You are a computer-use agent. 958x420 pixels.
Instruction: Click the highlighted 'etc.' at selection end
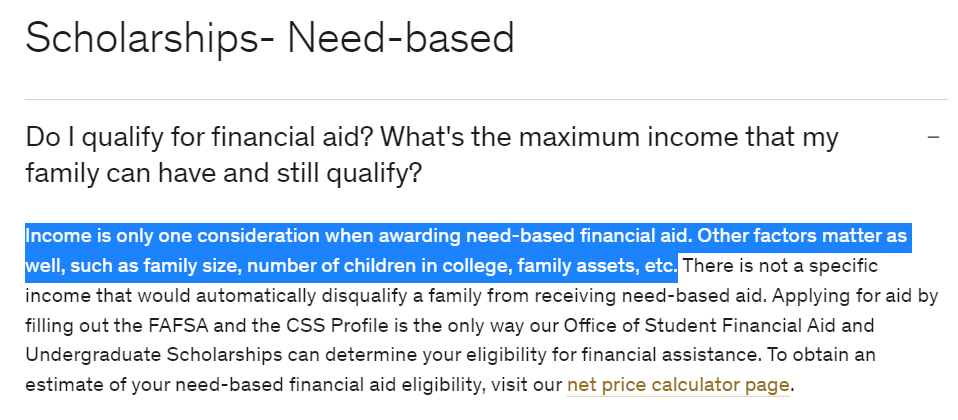pyautogui.click(x=660, y=266)
